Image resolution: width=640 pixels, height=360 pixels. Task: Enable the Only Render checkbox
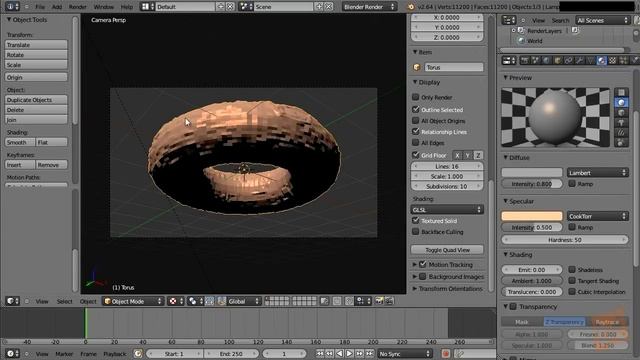click(x=416, y=97)
